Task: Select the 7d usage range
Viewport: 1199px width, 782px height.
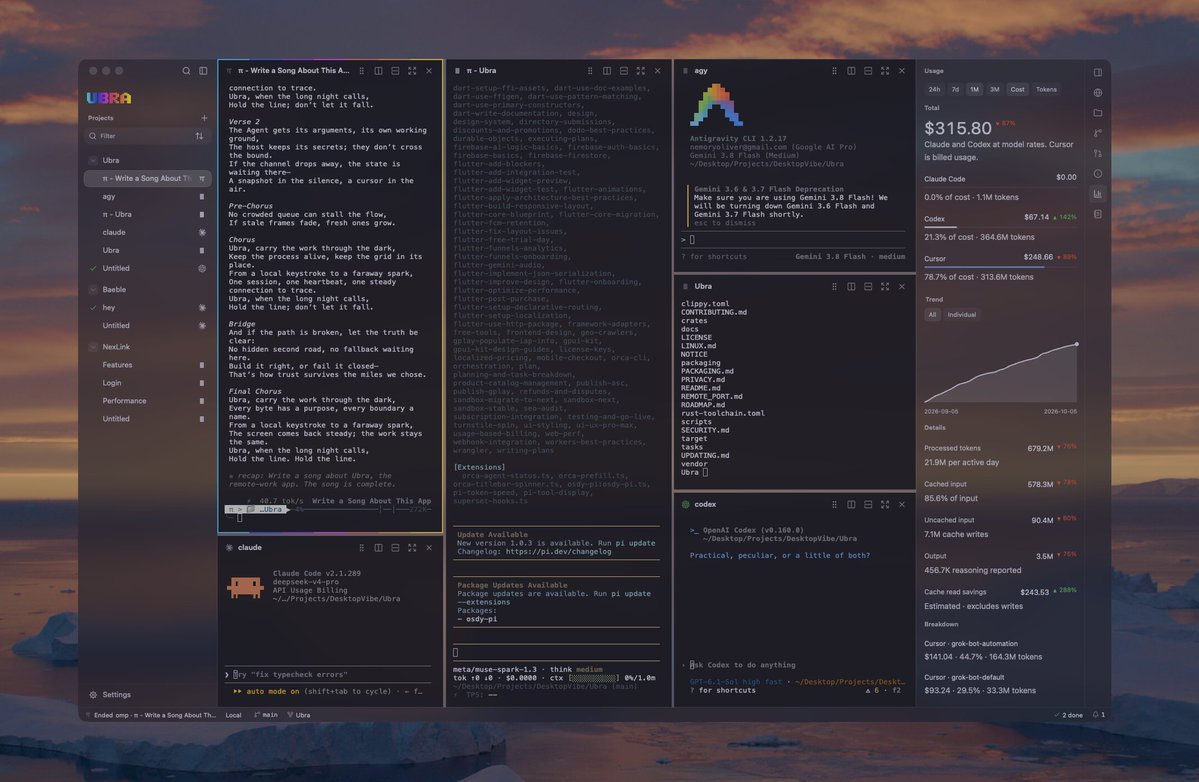Action: [x=955, y=89]
